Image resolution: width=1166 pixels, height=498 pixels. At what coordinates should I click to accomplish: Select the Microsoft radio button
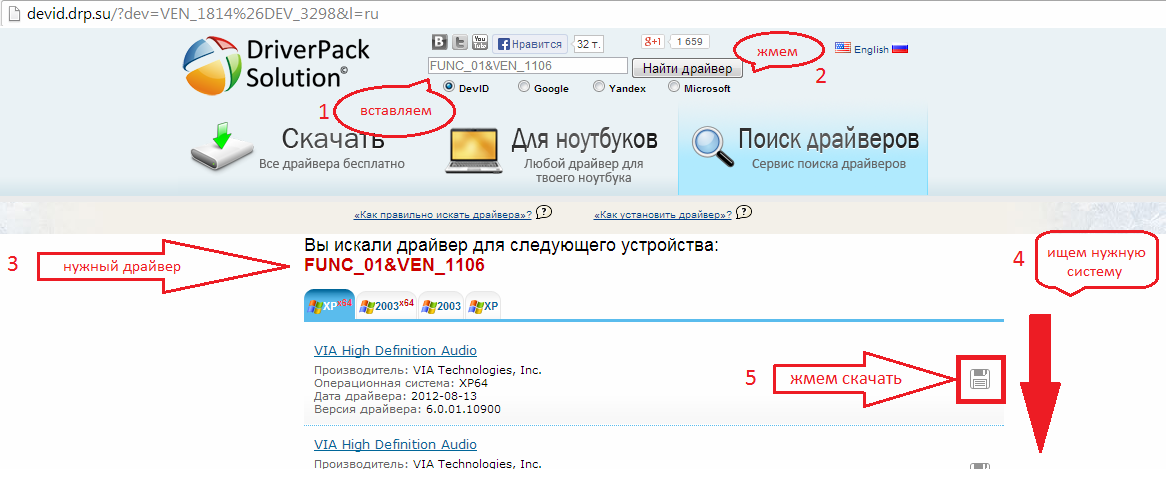tap(674, 86)
